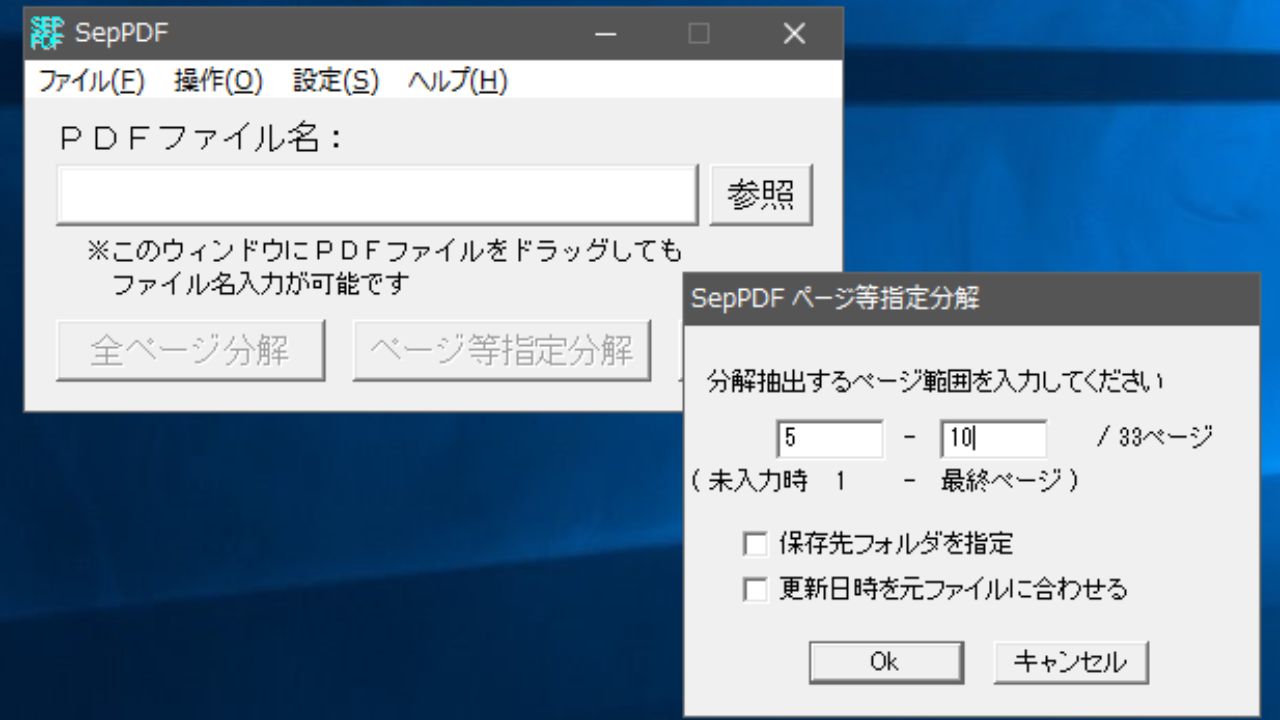Click the SepPDF ページ等指定分解 dialog title
The height and width of the screenshot is (720, 1280).
pyautogui.click(x=836, y=298)
